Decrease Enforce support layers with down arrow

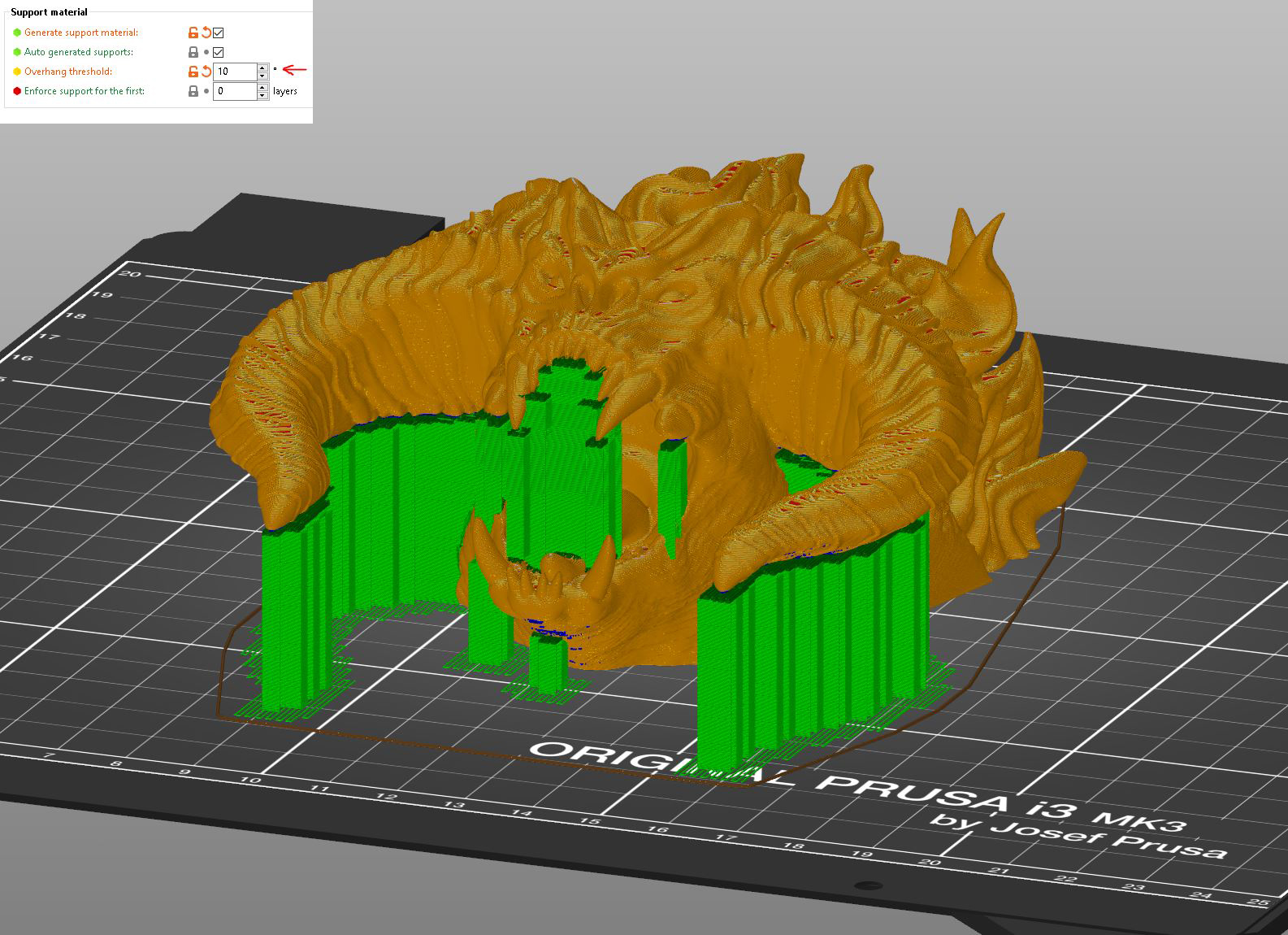click(x=262, y=95)
